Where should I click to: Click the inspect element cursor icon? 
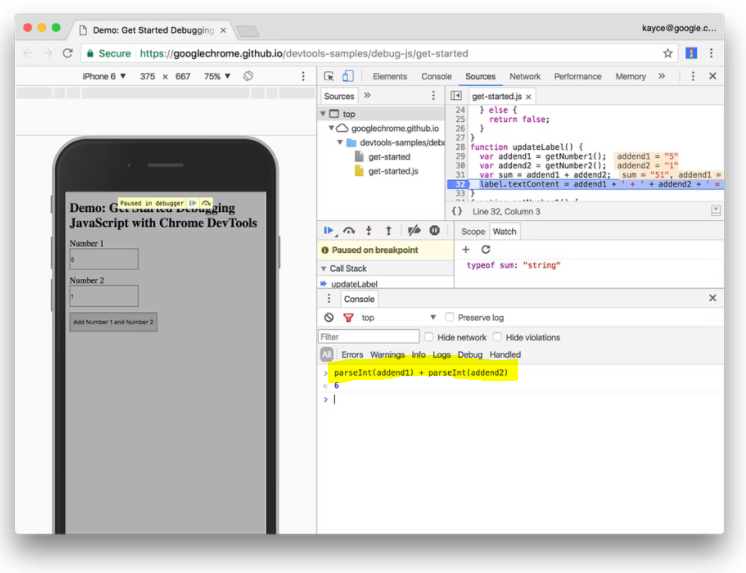coord(328,76)
